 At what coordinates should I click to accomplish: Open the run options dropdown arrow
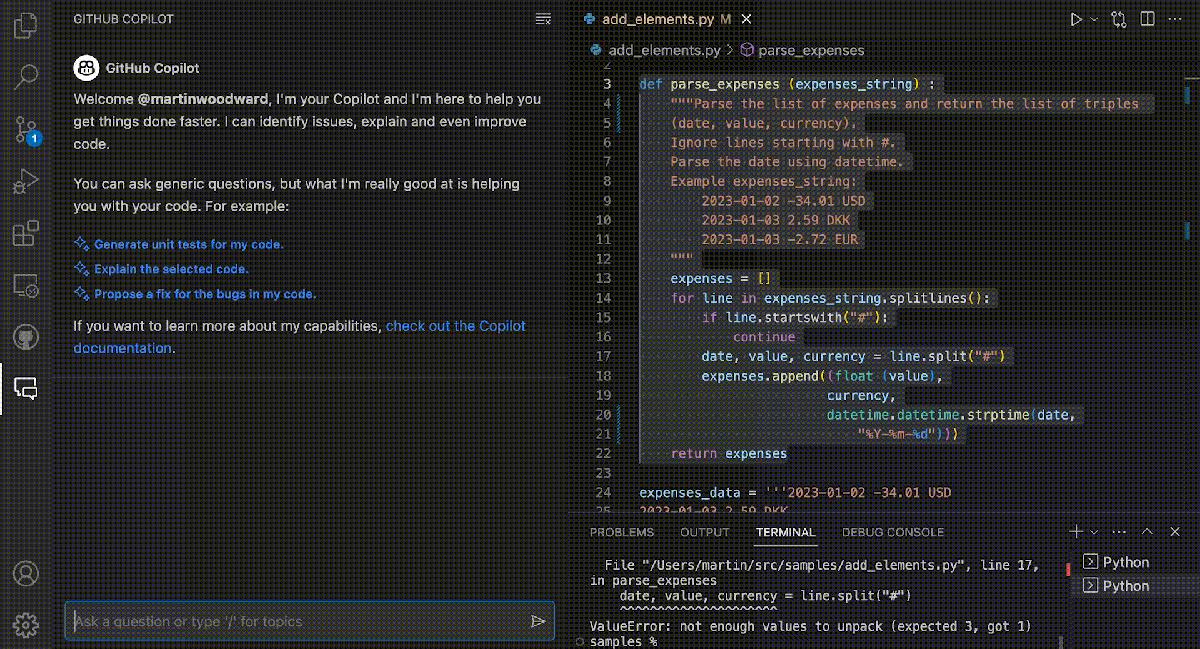click(x=1093, y=19)
